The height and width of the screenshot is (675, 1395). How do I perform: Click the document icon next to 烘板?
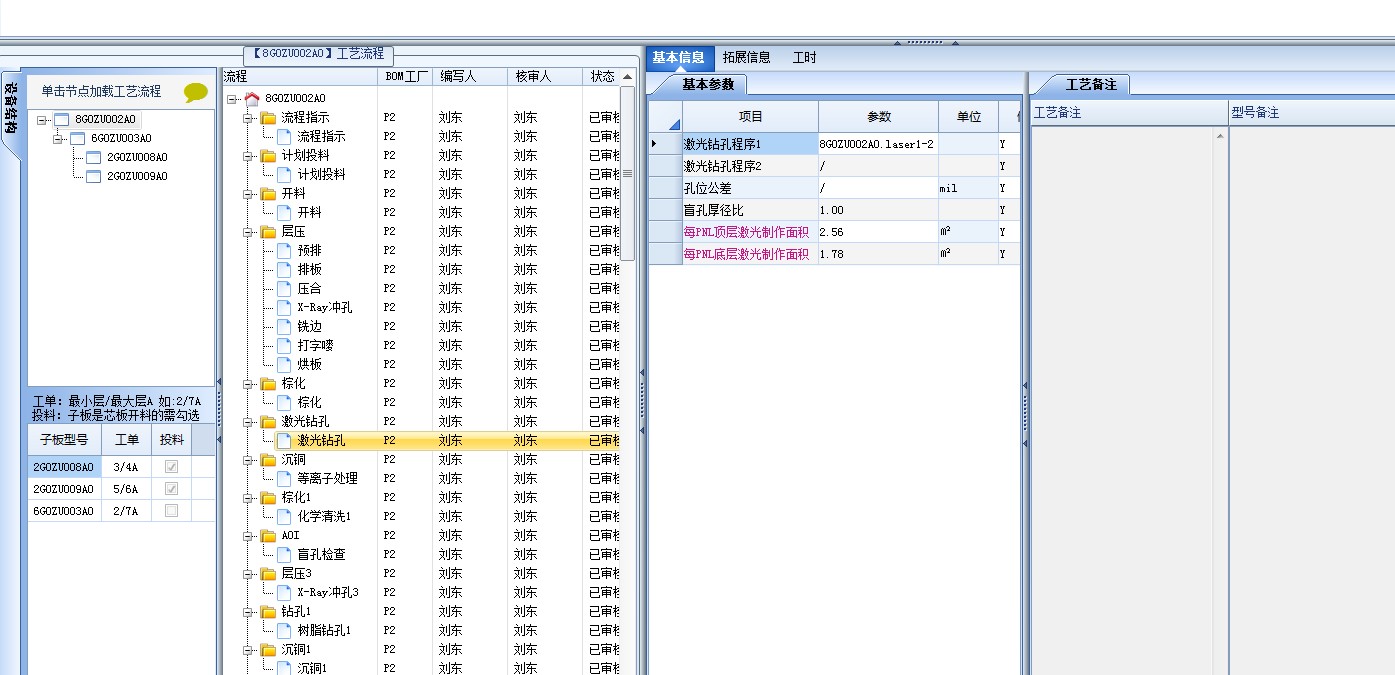coord(284,364)
